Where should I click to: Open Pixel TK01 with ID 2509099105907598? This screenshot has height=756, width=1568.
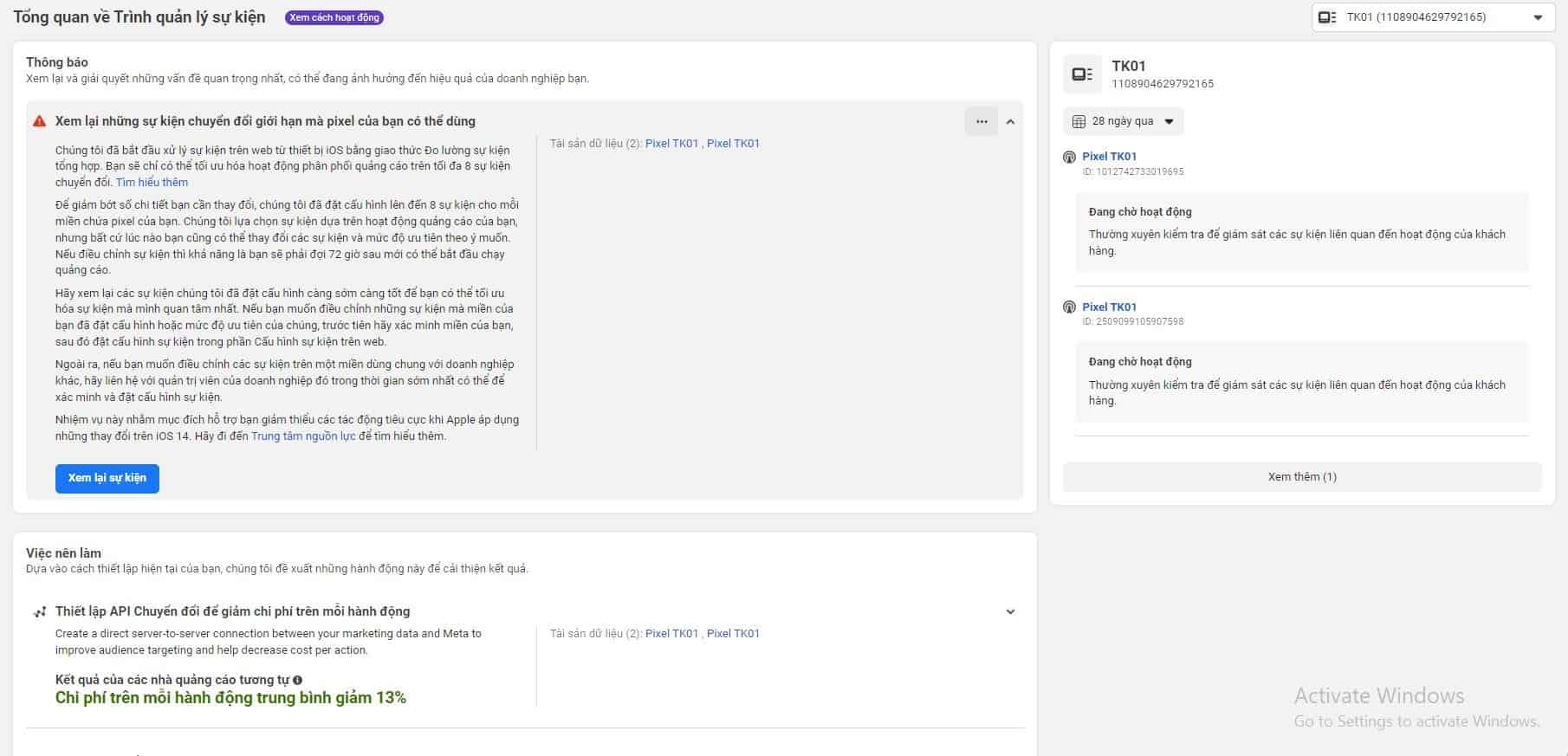pos(1109,307)
